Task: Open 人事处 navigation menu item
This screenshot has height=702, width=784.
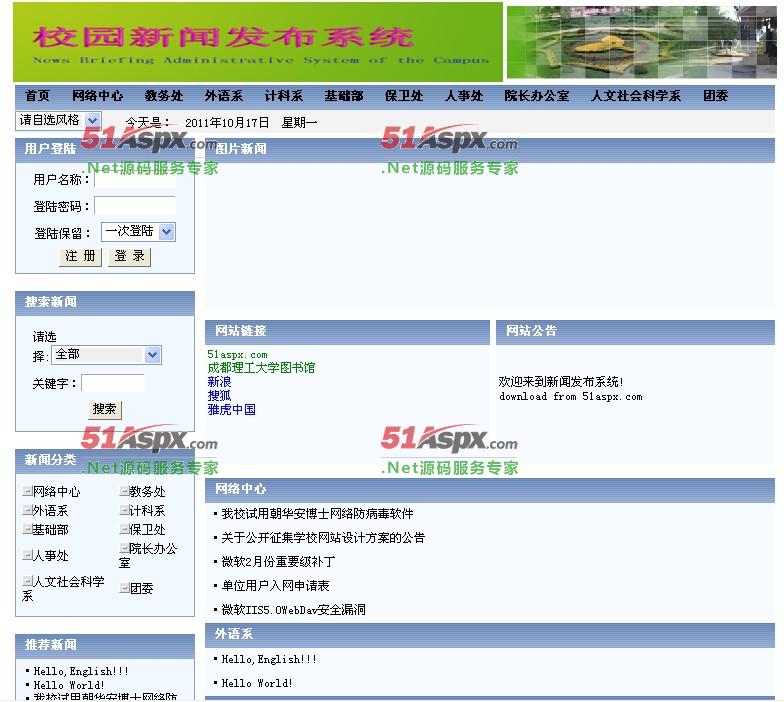Action: coord(464,96)
